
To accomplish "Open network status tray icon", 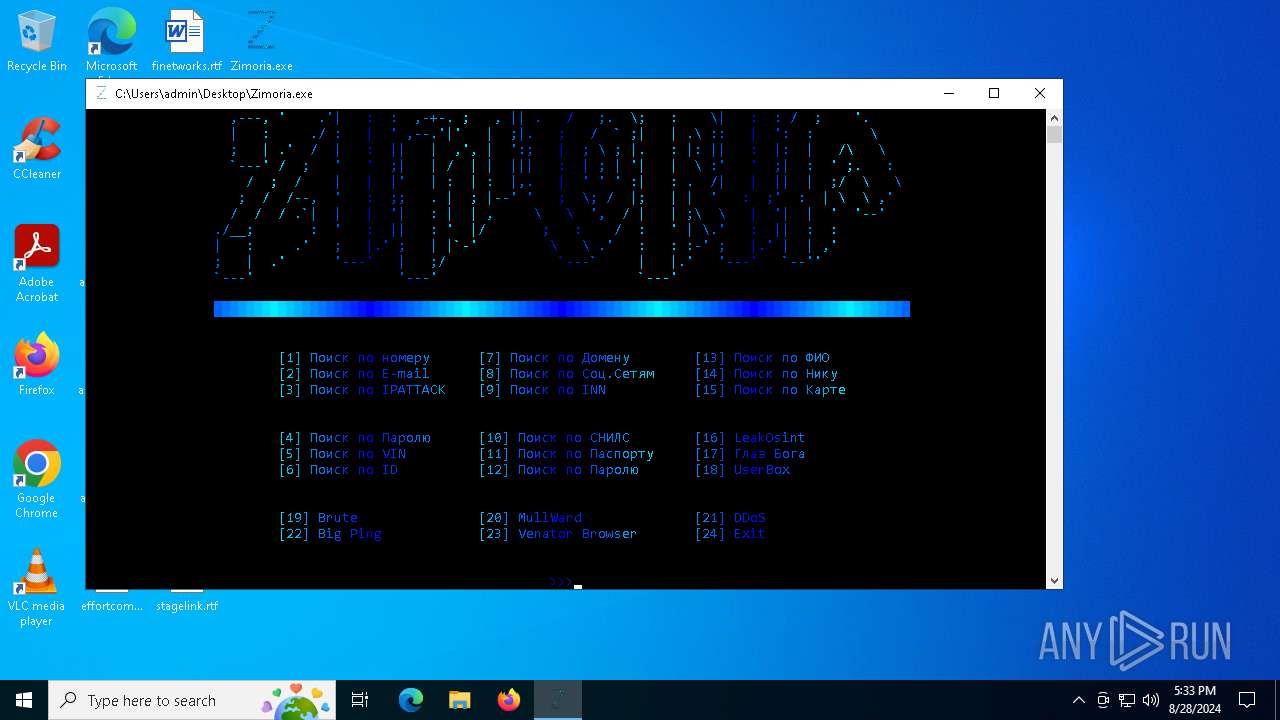I will (1127, 700).
